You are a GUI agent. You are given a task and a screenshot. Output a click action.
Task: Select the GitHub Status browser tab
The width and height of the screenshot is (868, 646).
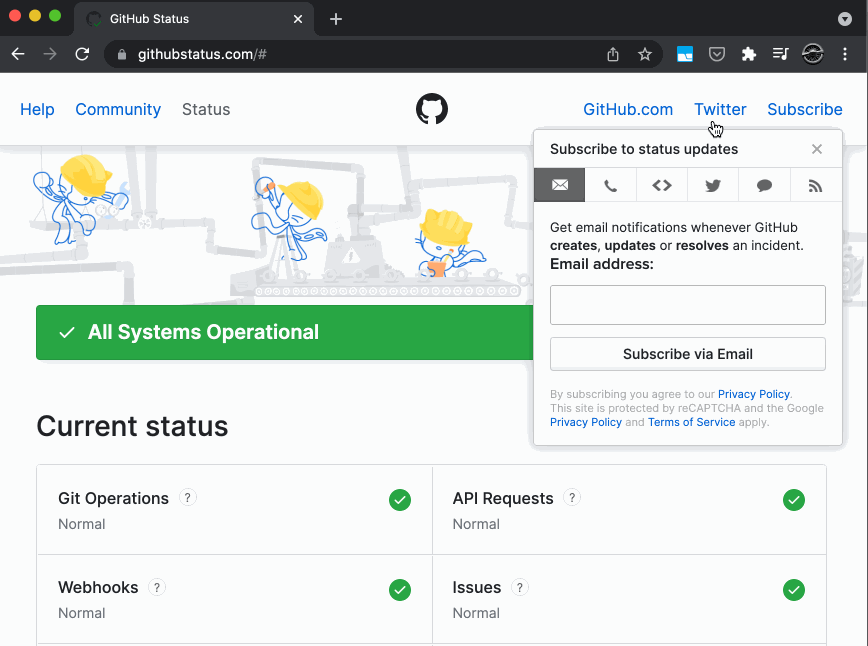pyautogui.click(x=194, y=19)
